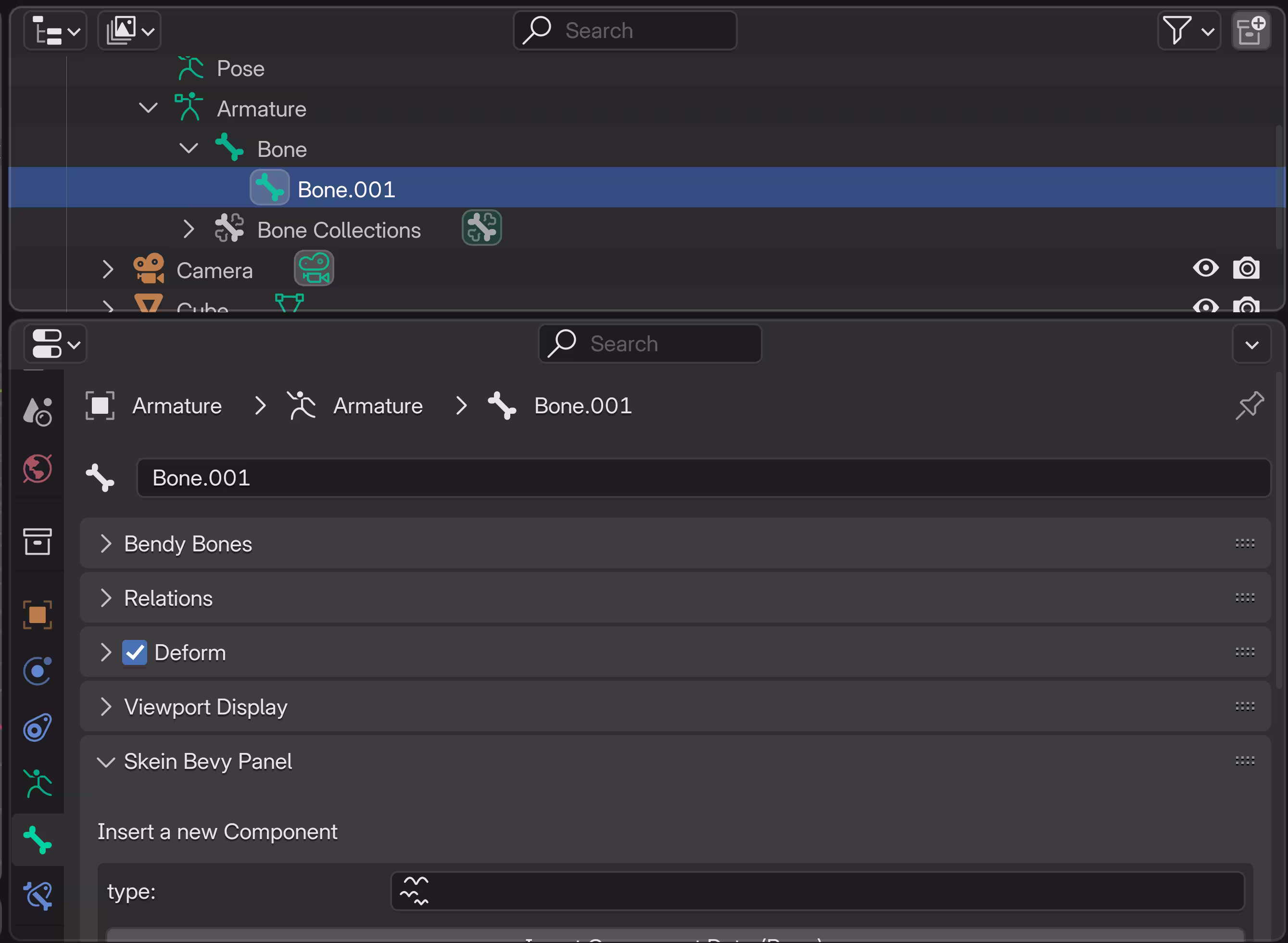
Task: Enable or disable the Deform checkbox
Action: coord(135,652)
